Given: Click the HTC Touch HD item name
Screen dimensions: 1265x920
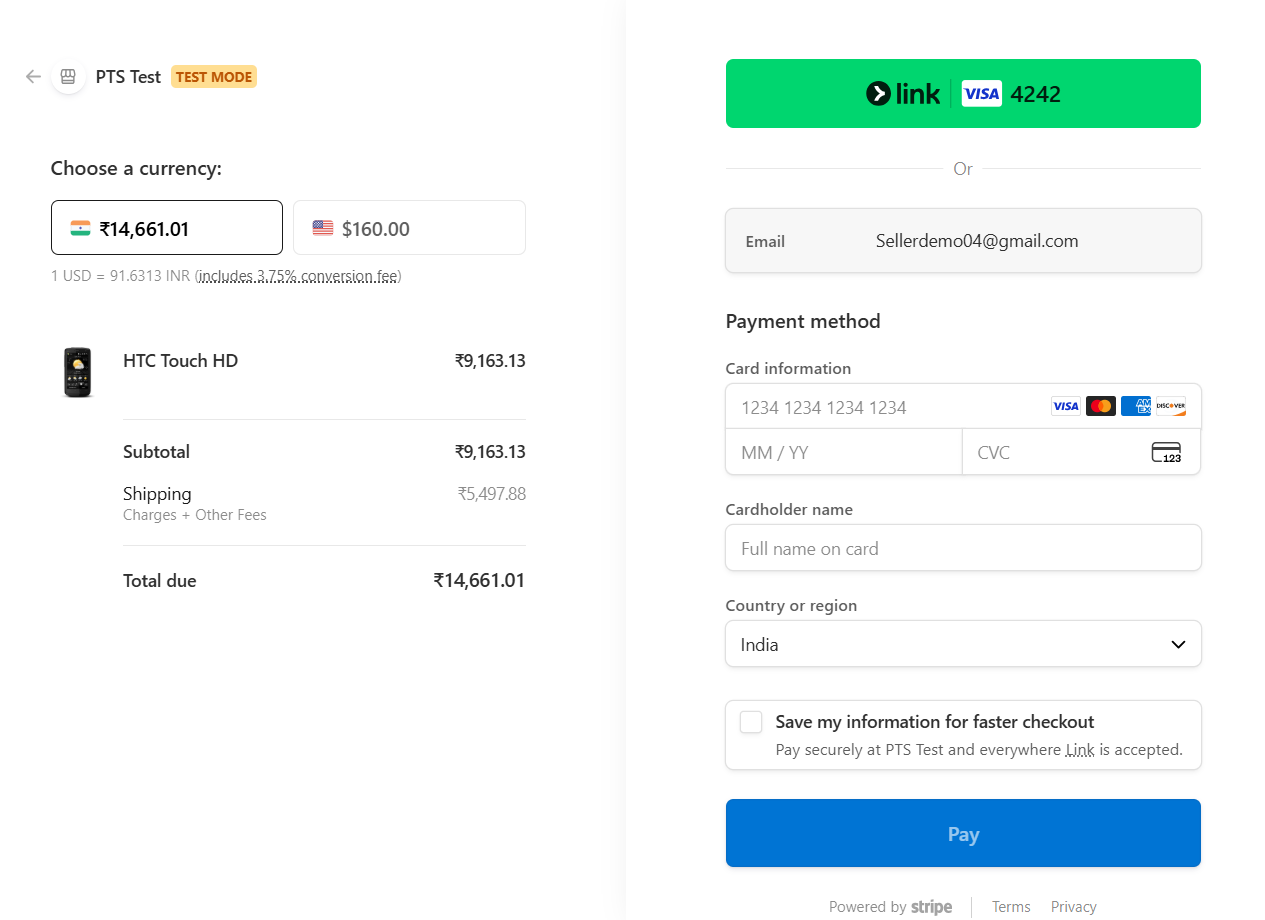Looking at the screenshot, I should (181, 361).
